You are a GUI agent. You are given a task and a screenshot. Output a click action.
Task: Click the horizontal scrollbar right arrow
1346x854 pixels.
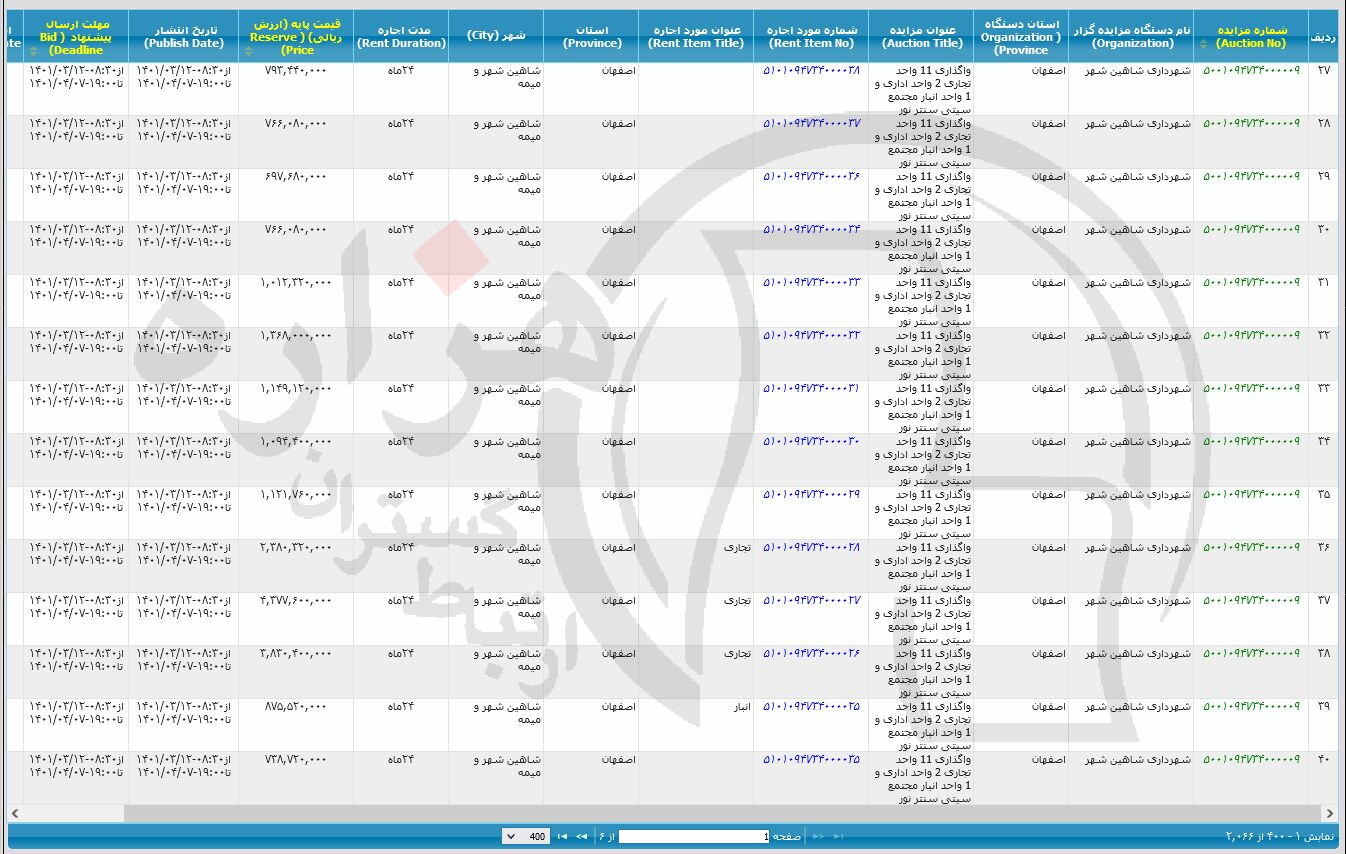1329,813
